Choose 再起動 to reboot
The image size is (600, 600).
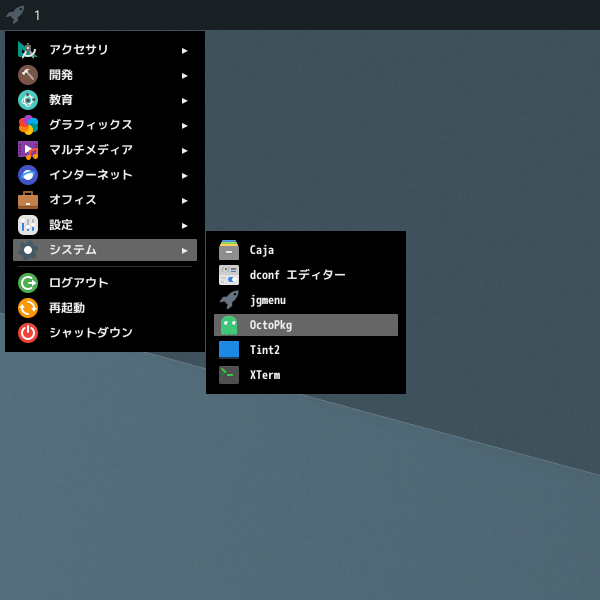[x=105, y=308]
